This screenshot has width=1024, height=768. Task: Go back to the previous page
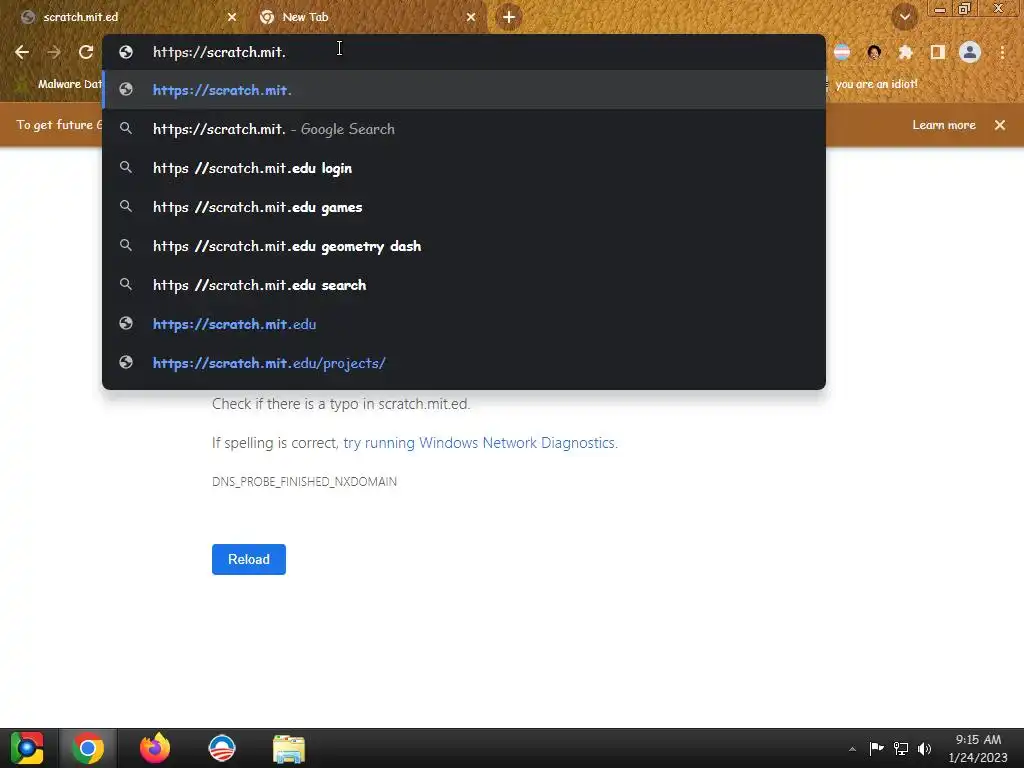tap(22, 52)
